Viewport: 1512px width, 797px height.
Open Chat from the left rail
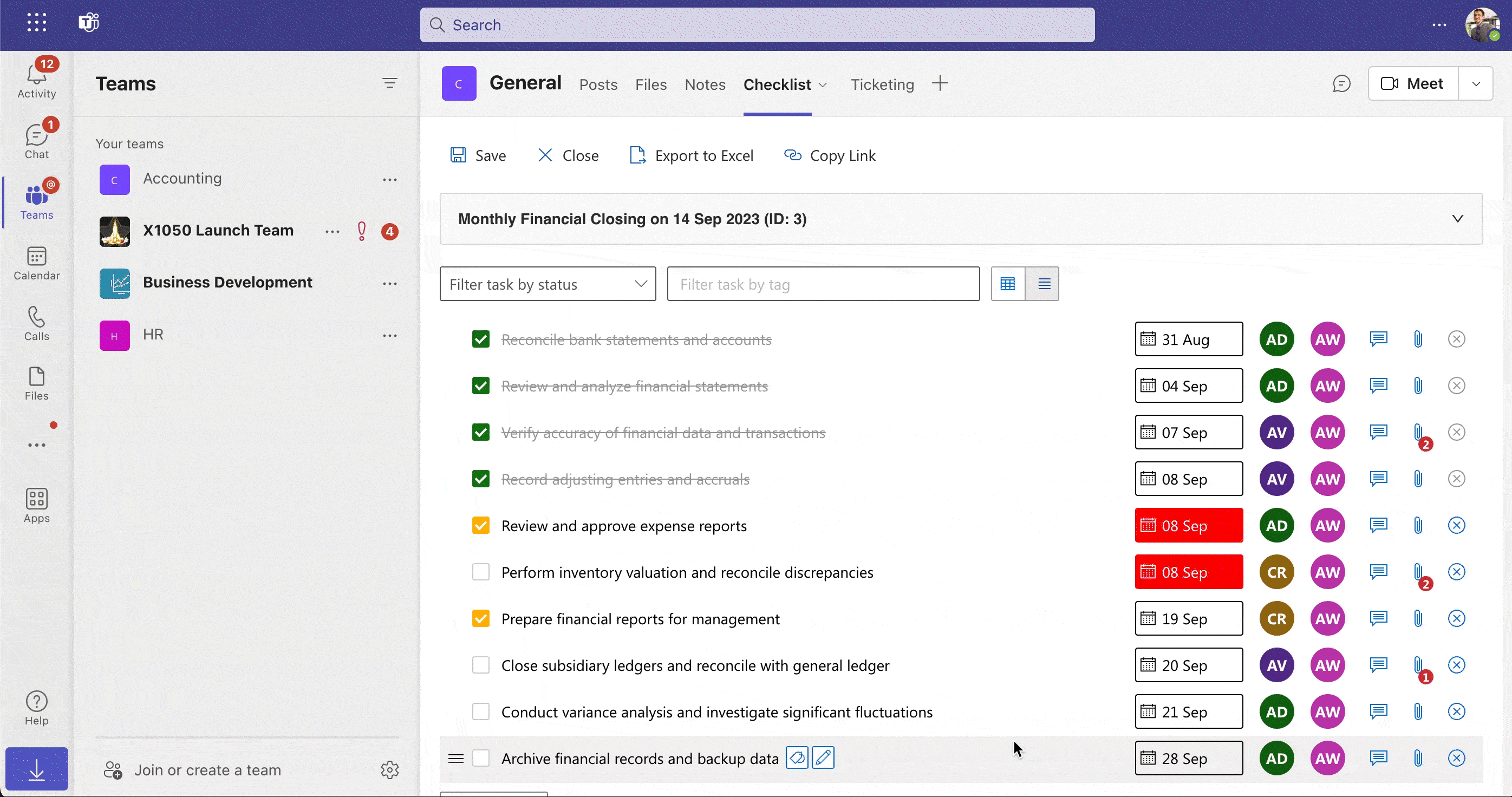[x=36, y=141]
